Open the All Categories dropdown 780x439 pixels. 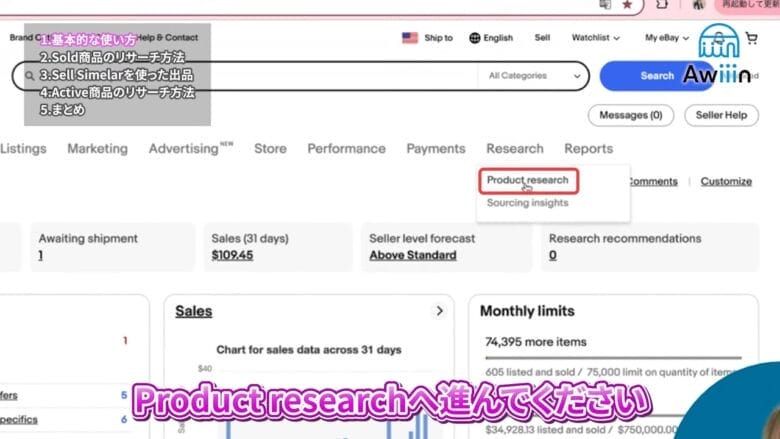click(x=534, y=76)
